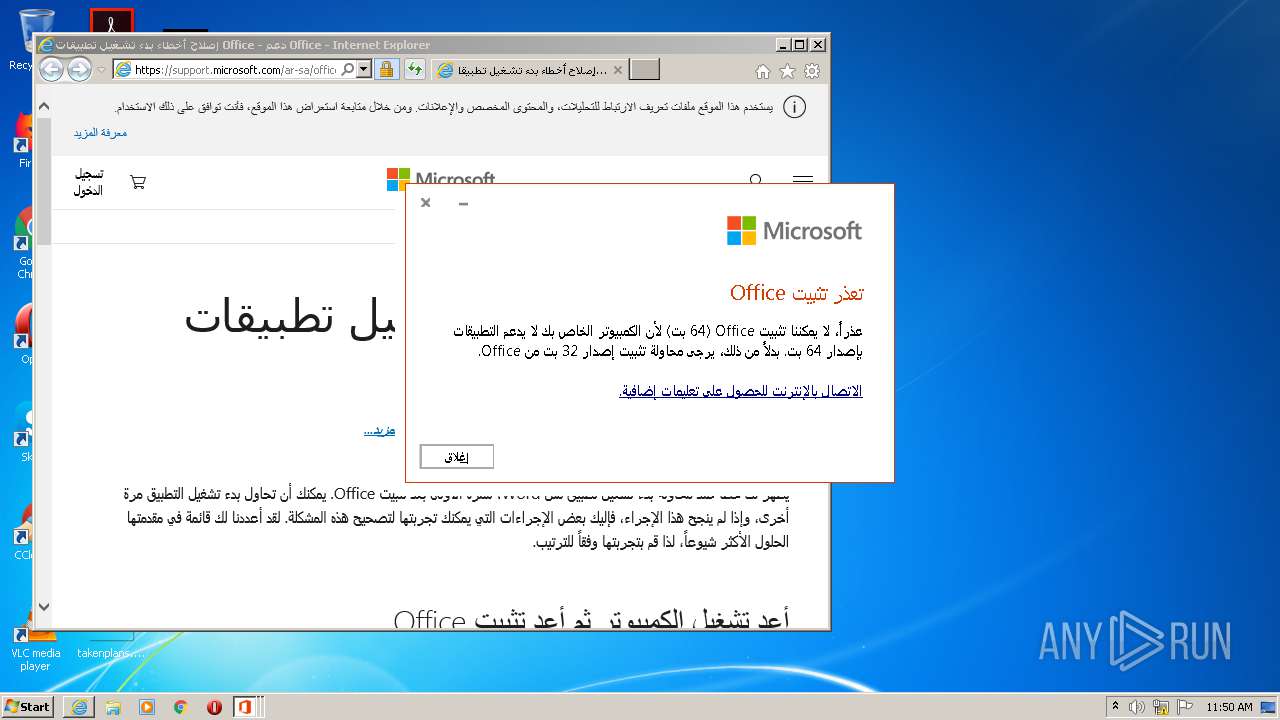This screenshot has width=1280, height=720.
Task: Open Windows Explorer folder on taskbar
Action: [x=113, y=707]
